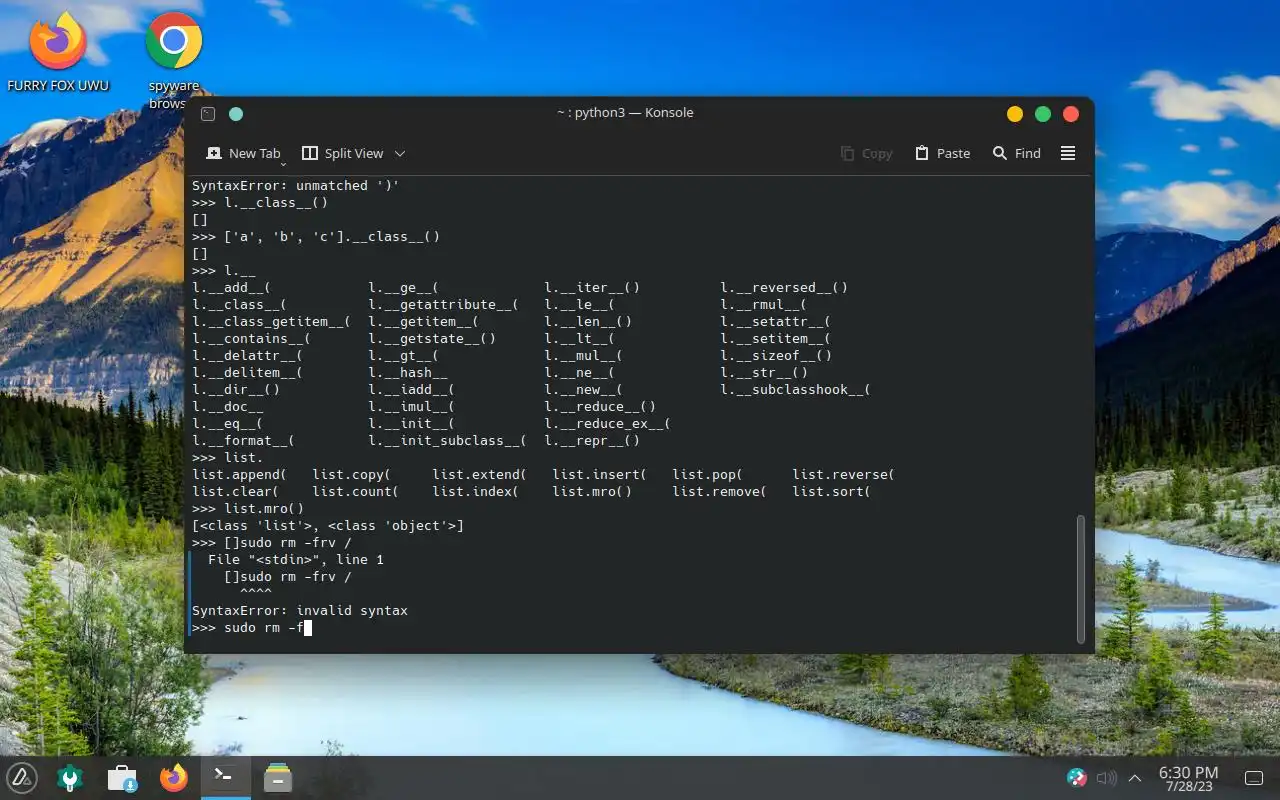Expand the New Tab profile dropdown arrow
This screenshot has height=800, width=1280.
284,162
